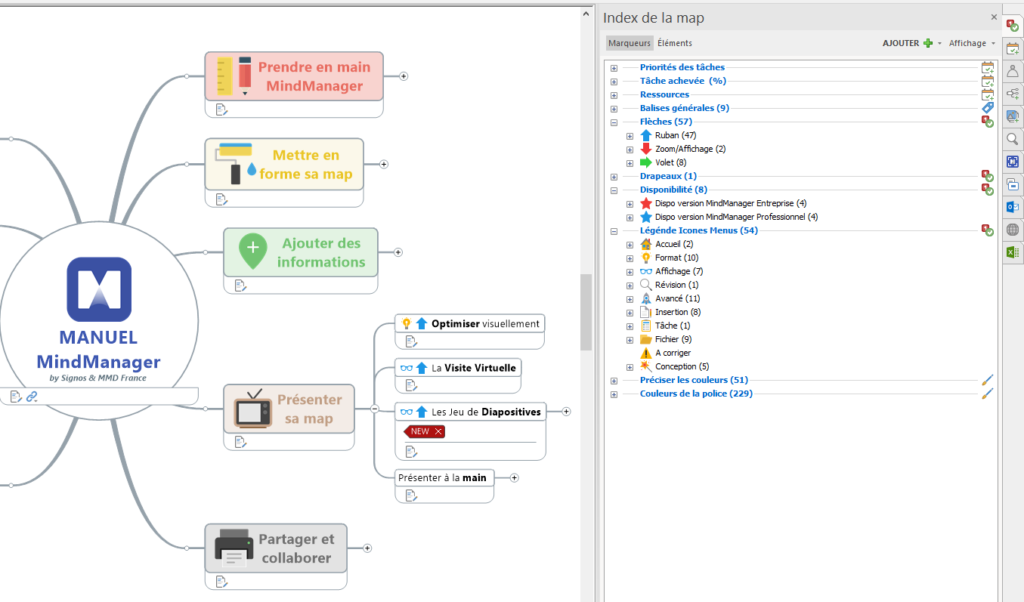Click the NEW badge under Les Jeu de Diapositives
Image resolution: width=1024 pixels, height=602 pixels.
click(x=423, y=430)
